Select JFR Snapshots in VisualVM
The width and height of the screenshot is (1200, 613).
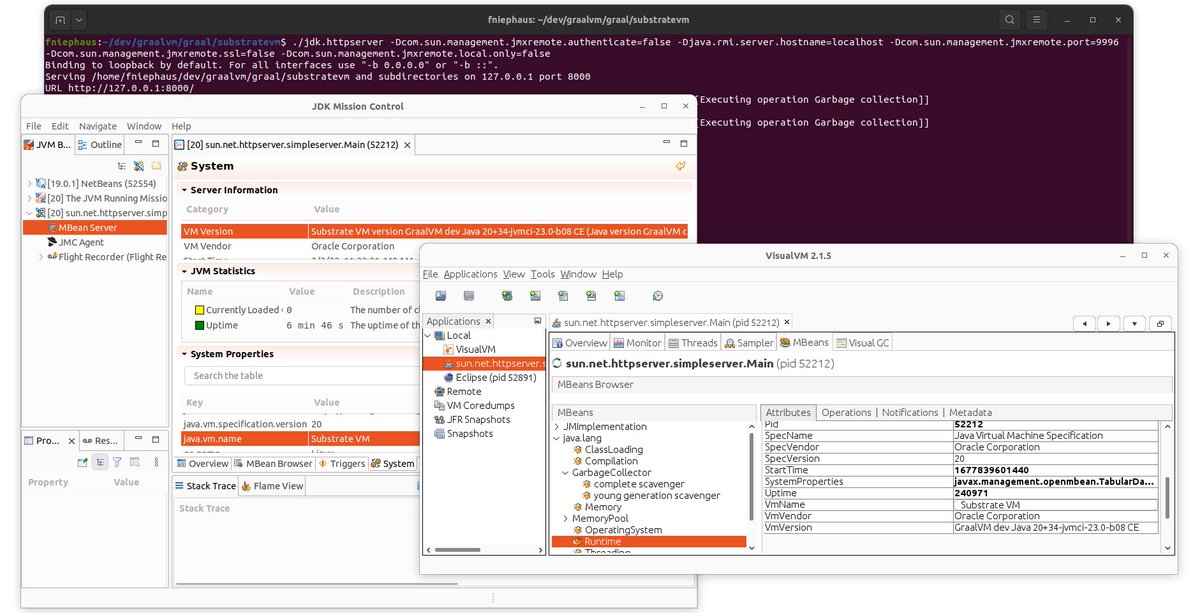tap(471, 420)
